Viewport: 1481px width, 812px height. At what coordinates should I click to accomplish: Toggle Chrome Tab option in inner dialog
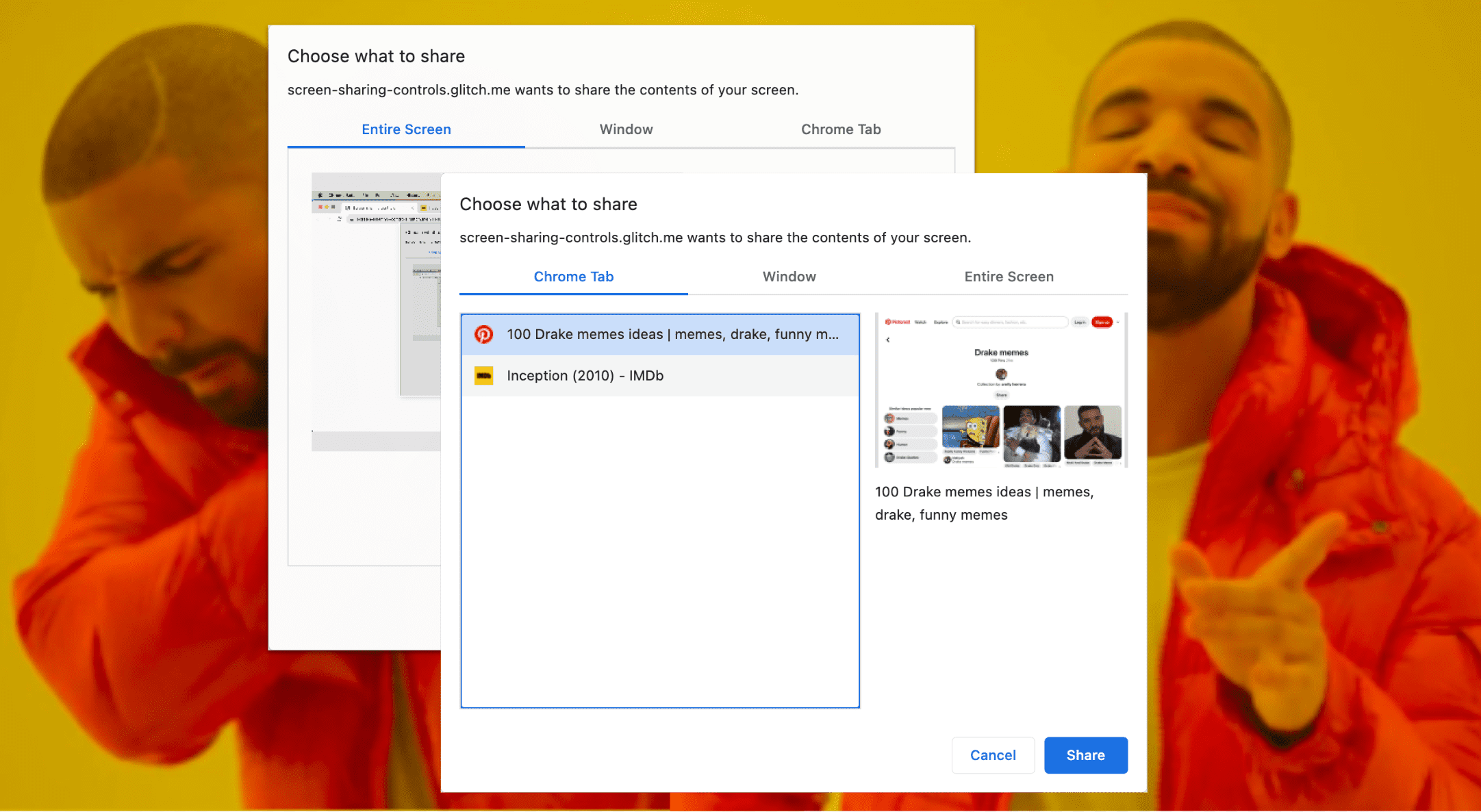[573, 277]
